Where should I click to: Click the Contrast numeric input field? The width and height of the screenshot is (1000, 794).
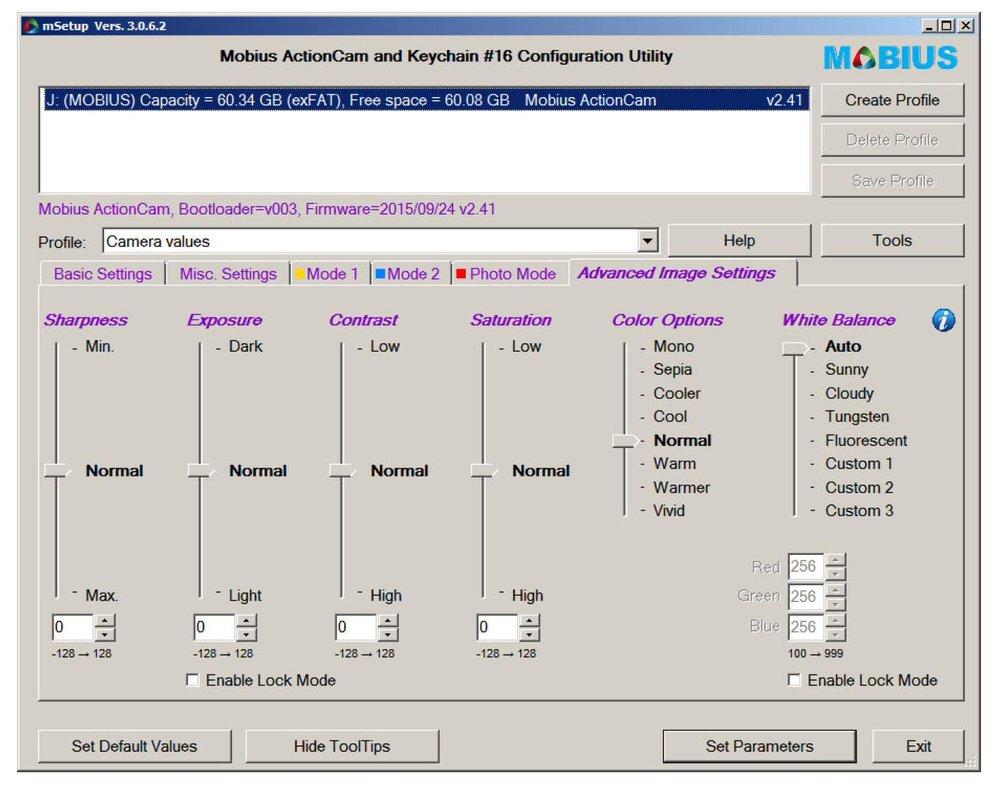click(x=356, y=627)
